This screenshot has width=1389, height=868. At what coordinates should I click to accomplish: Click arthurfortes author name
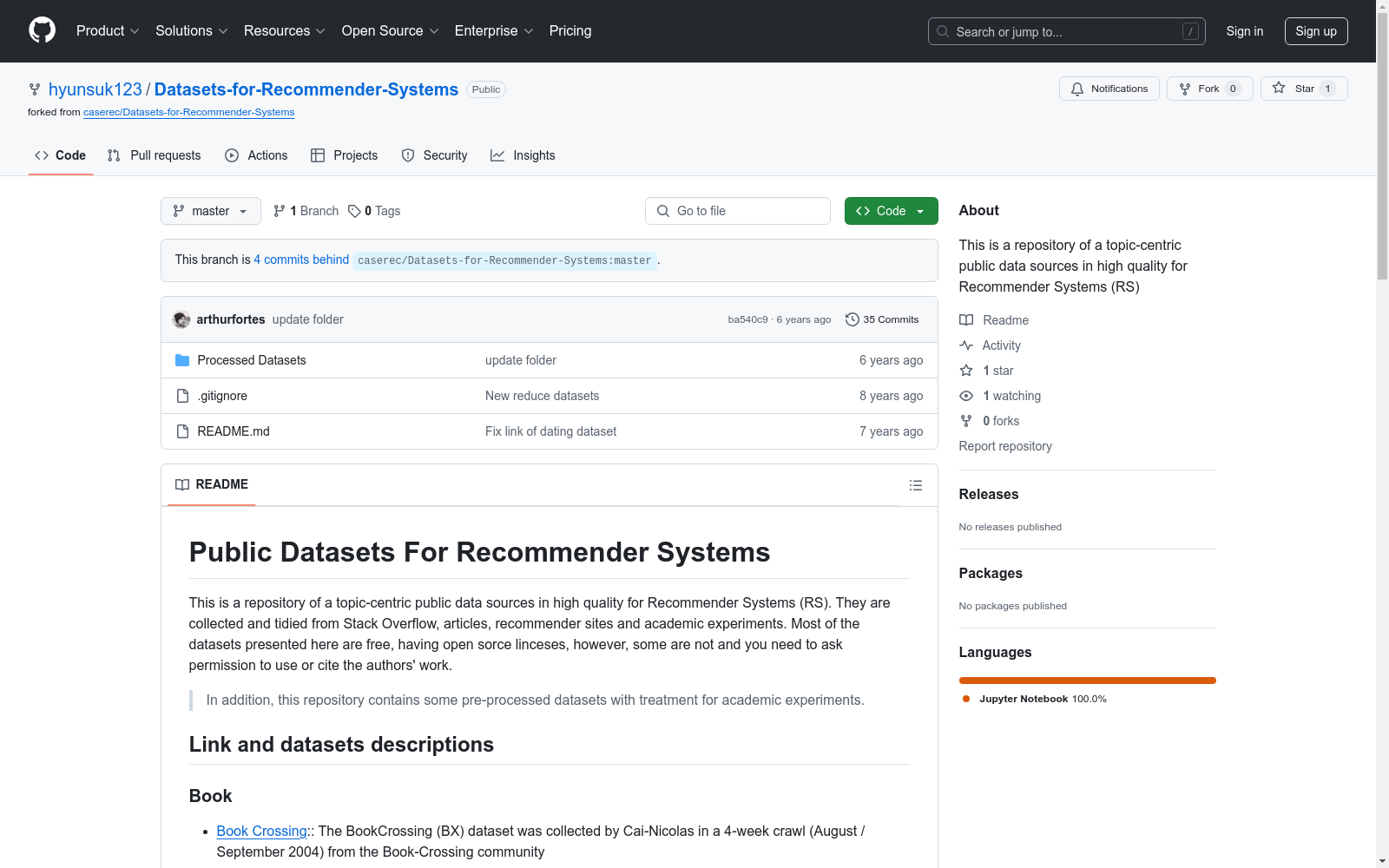(x=231, y=319)
